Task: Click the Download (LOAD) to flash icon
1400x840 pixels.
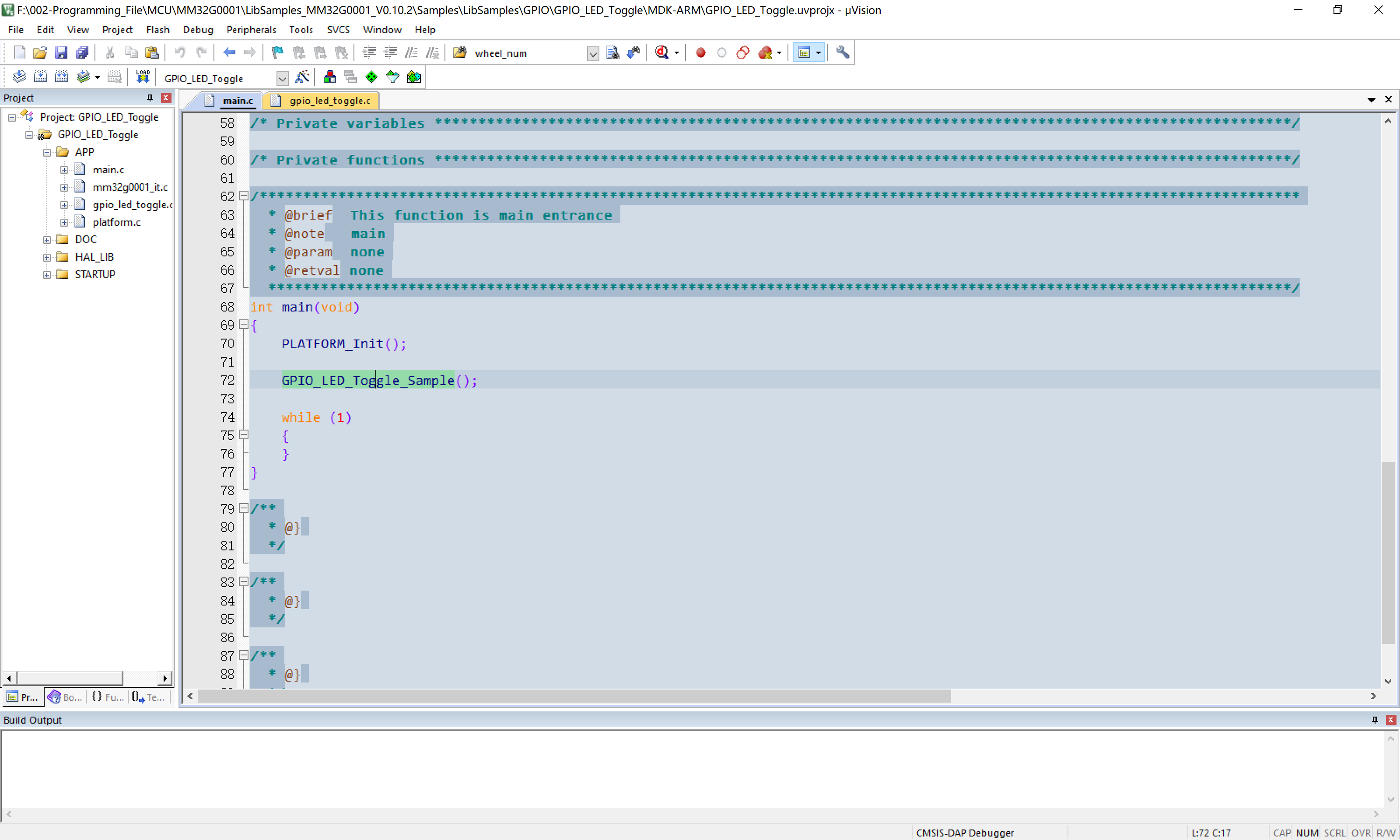Action: click(143, 77)
